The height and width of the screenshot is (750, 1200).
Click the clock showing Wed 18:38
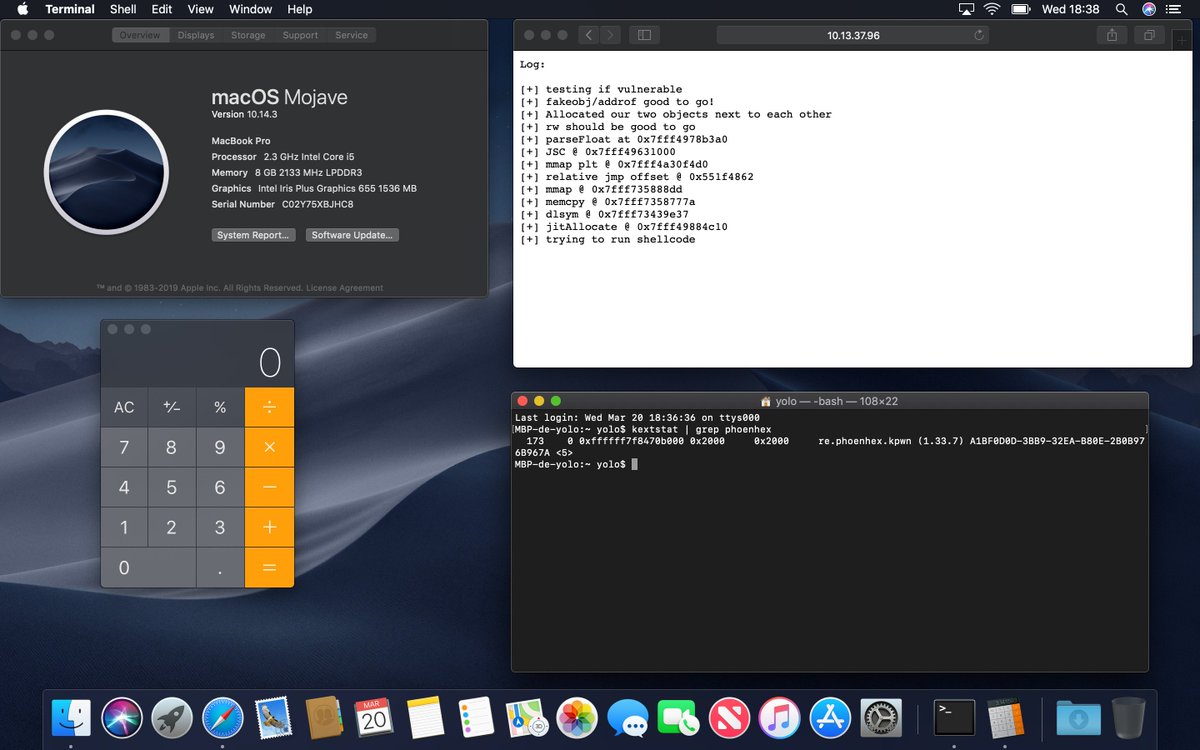1071,9
